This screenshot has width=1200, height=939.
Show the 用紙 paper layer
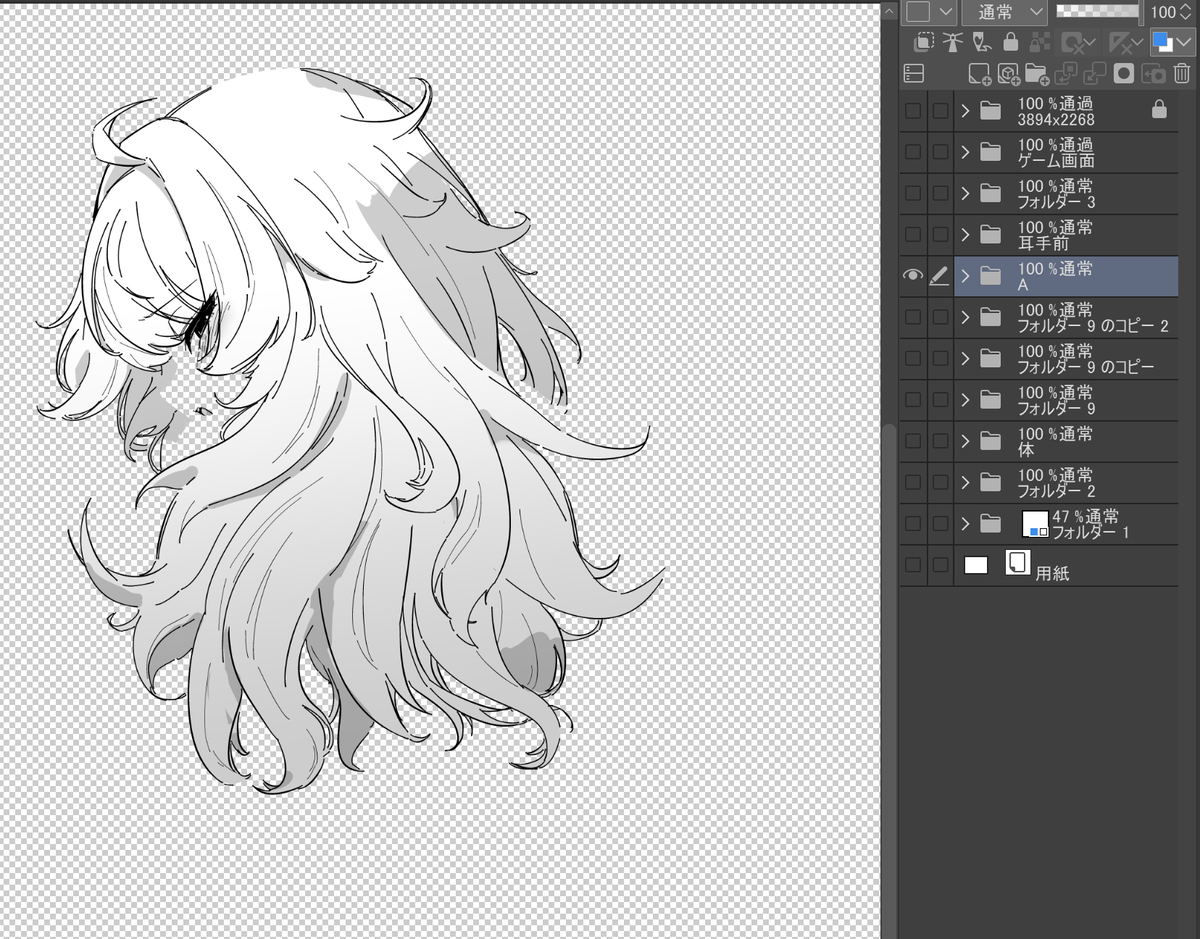pyautogui.click(x=913, y=565)
